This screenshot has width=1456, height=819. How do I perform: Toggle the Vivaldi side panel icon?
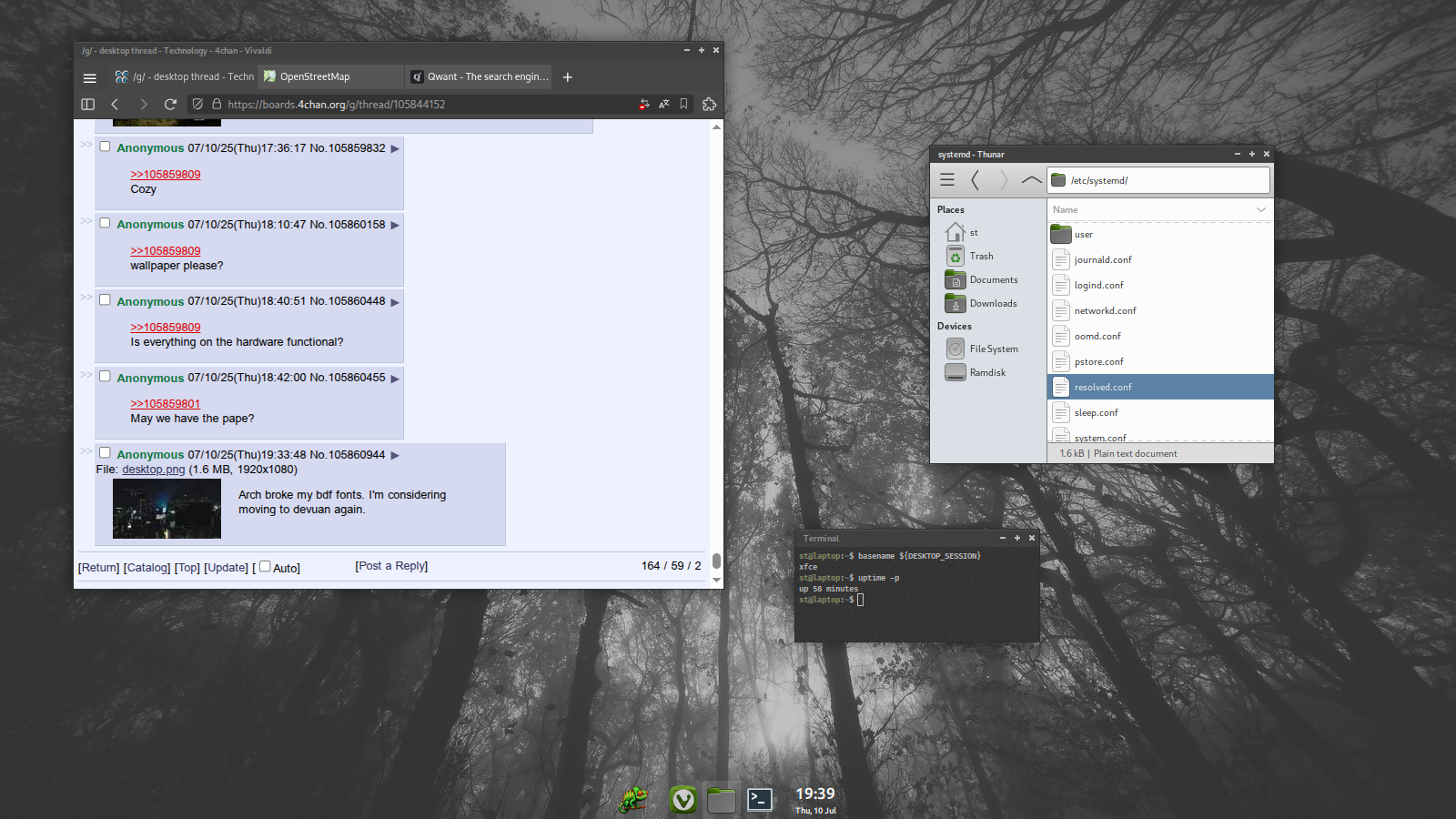tap(88, 105)
